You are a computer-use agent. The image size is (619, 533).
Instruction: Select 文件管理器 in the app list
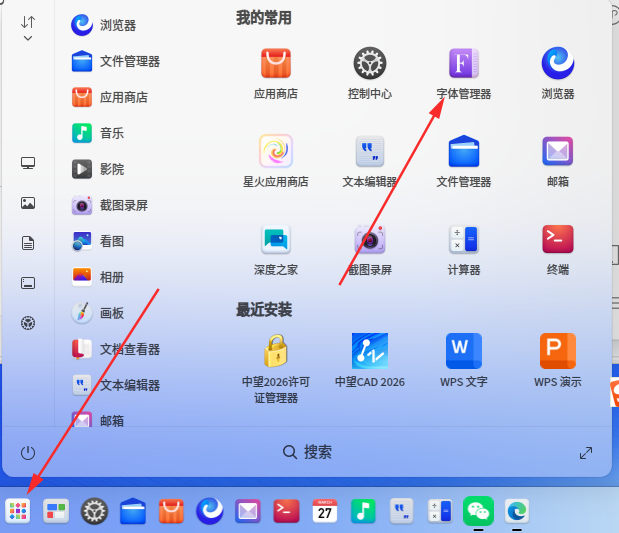116,61
